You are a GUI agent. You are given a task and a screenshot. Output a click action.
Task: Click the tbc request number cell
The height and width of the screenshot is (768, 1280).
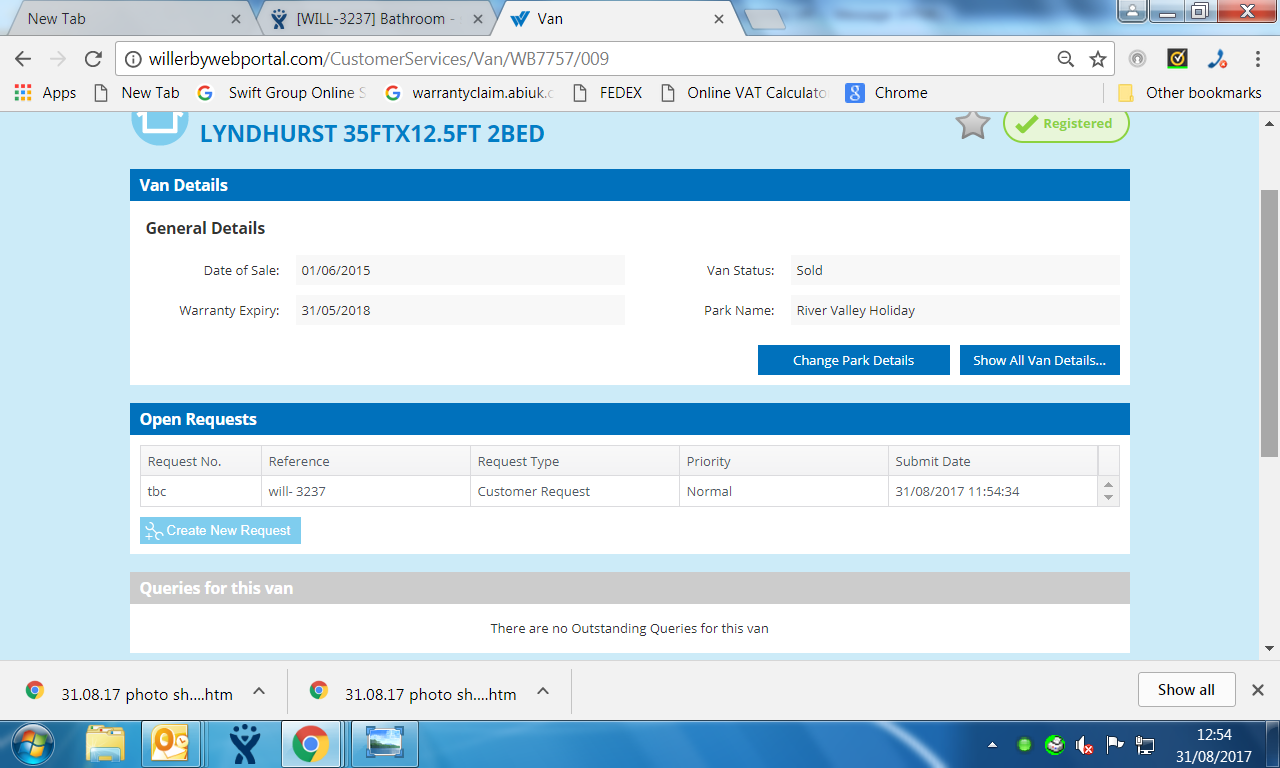pyautogui.click(x=201, y=491)
